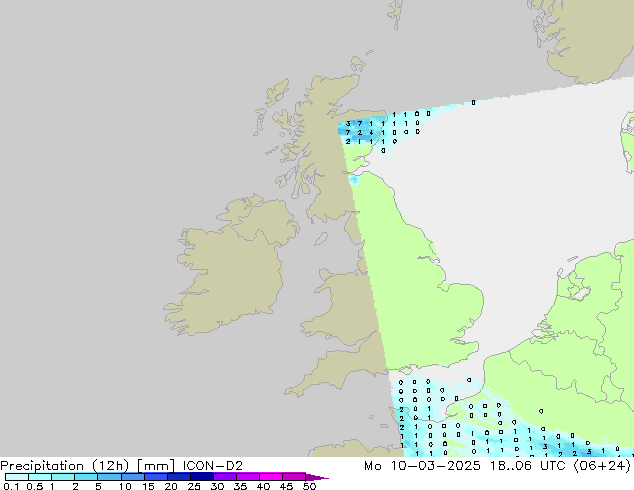
Task: Click the 'Precipitation (12h)' title text
Action: (x=65, y=466)
